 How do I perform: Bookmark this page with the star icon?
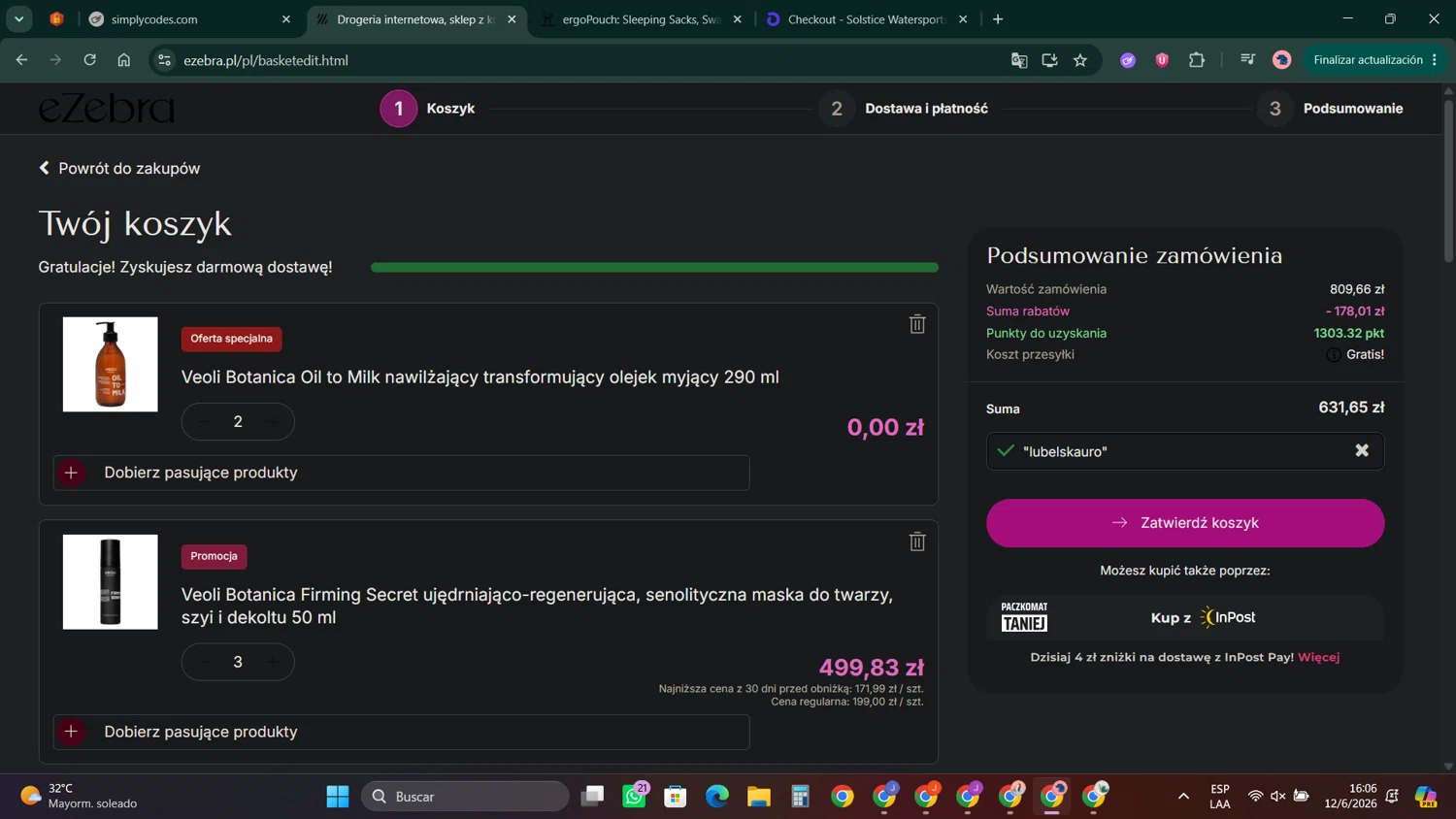point(1080,60)
